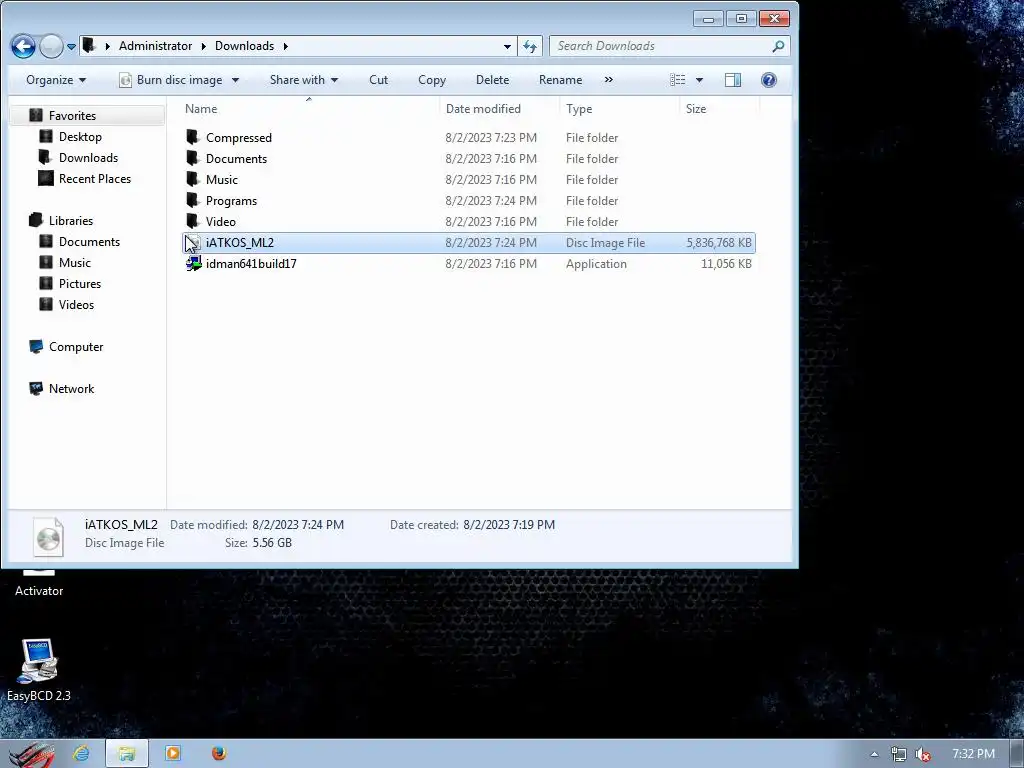Viewport: 1024px width, 768px height.
Task: Select the iATKOS_ML2 disc image file
Action: (469, 242)
